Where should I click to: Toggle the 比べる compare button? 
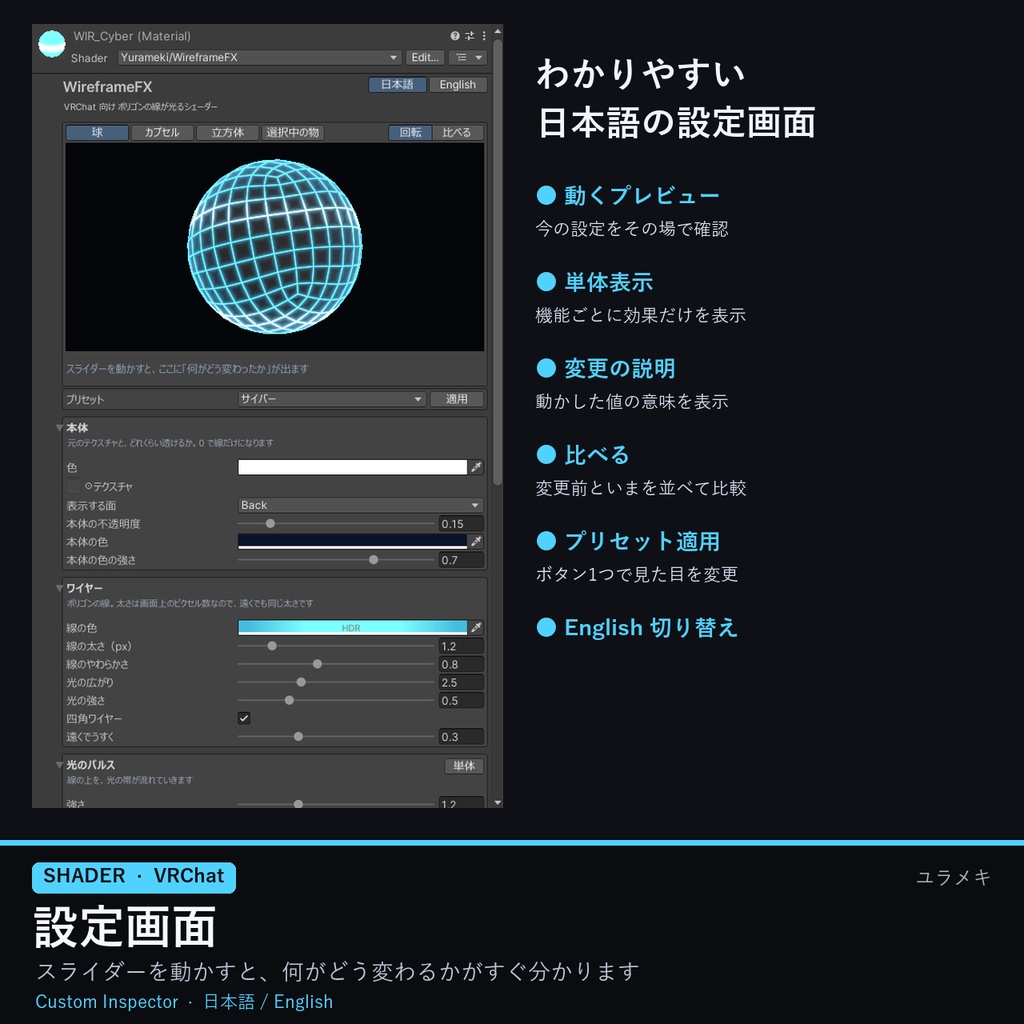tap(457, 133)
